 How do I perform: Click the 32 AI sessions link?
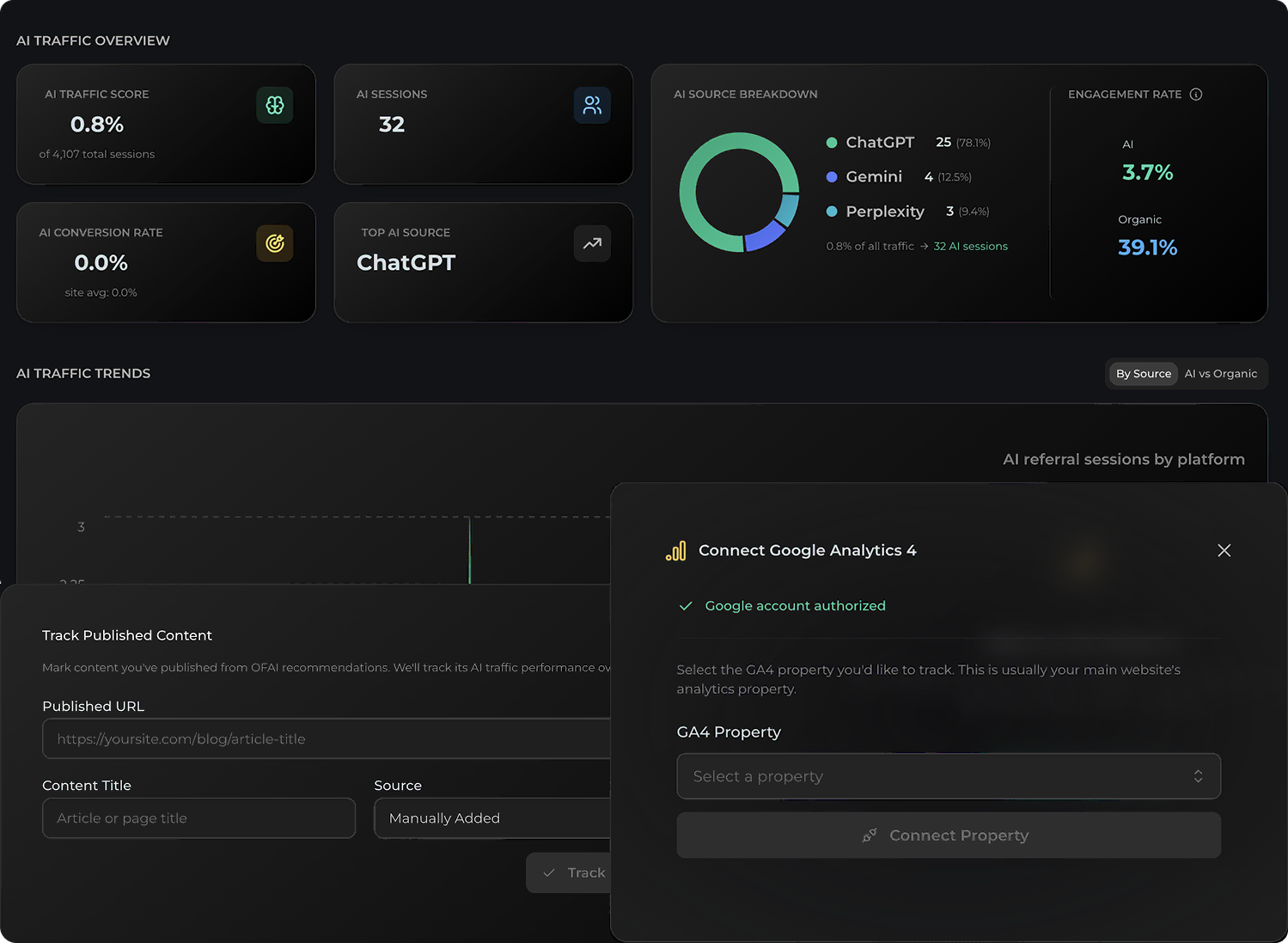pyautogui.click(x=971, y=247)
